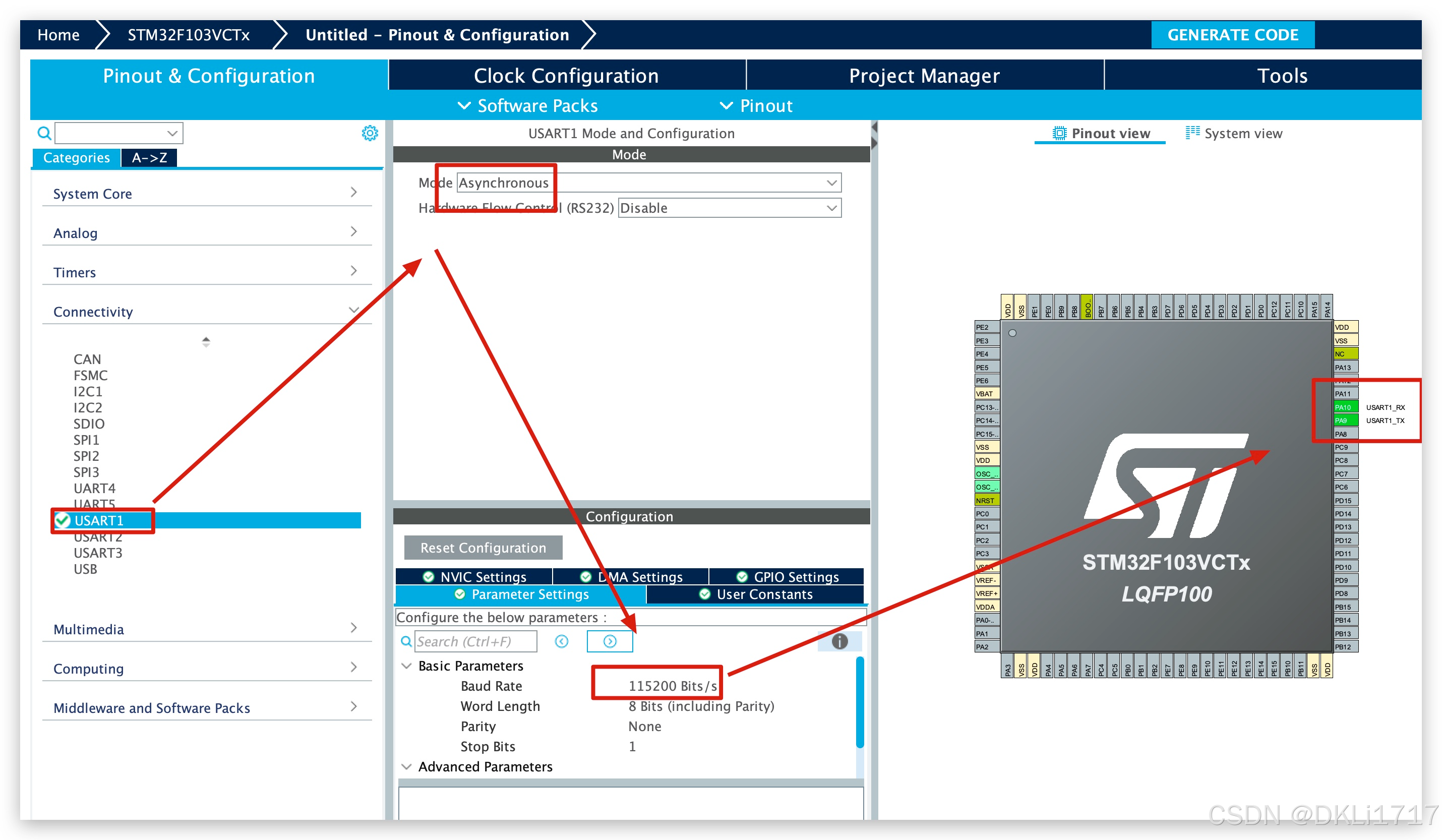The height and width of the screenshot is (840, 1442).
Task: Click the Pinout view chip icon
Action: (1059, 133)
